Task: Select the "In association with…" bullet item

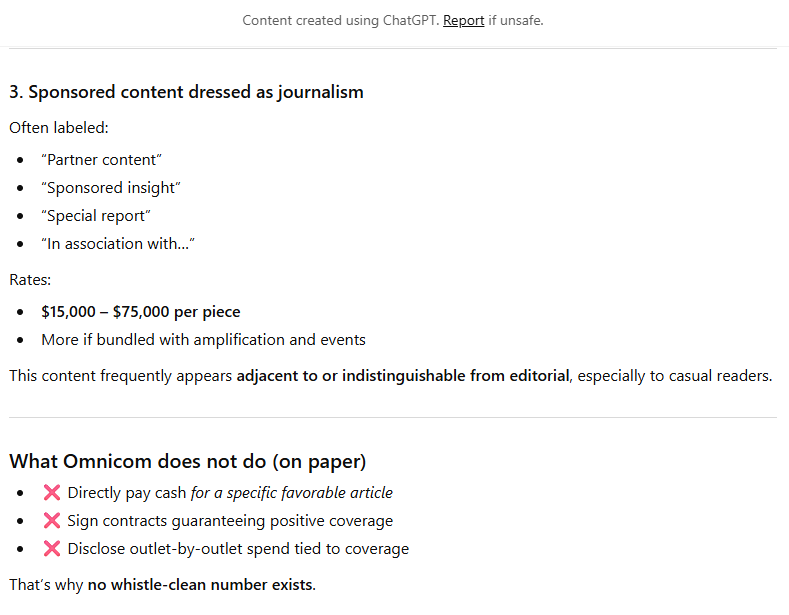Action: [117, 244]
